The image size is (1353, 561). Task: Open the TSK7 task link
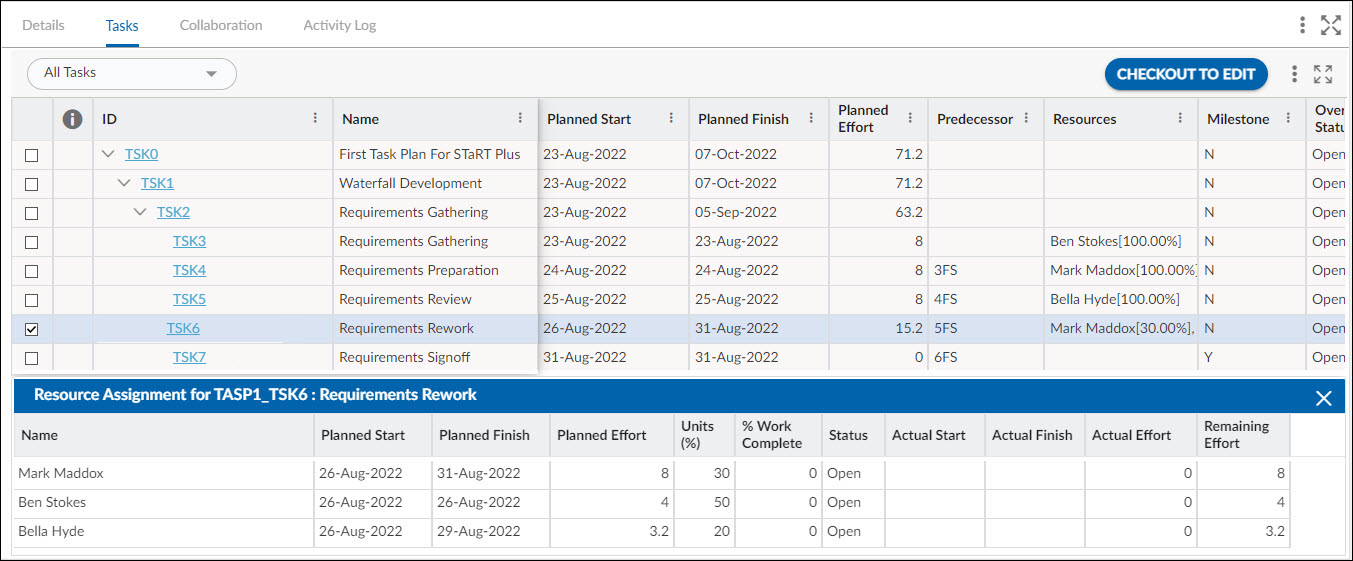[189, 358]
